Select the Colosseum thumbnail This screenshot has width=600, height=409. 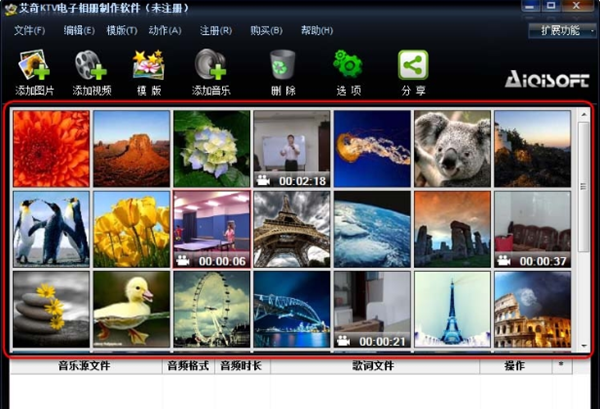pos(532,310)
